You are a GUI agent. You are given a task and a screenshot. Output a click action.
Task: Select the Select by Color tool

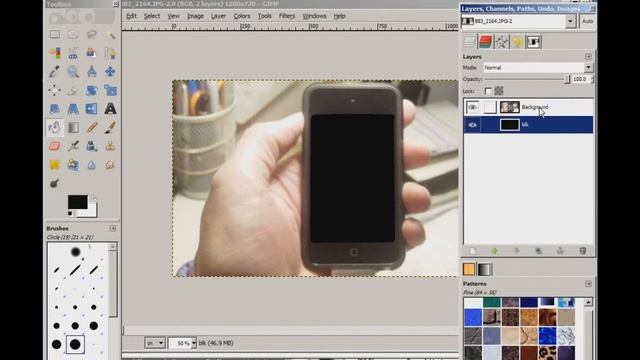click(x=55, y=53)
